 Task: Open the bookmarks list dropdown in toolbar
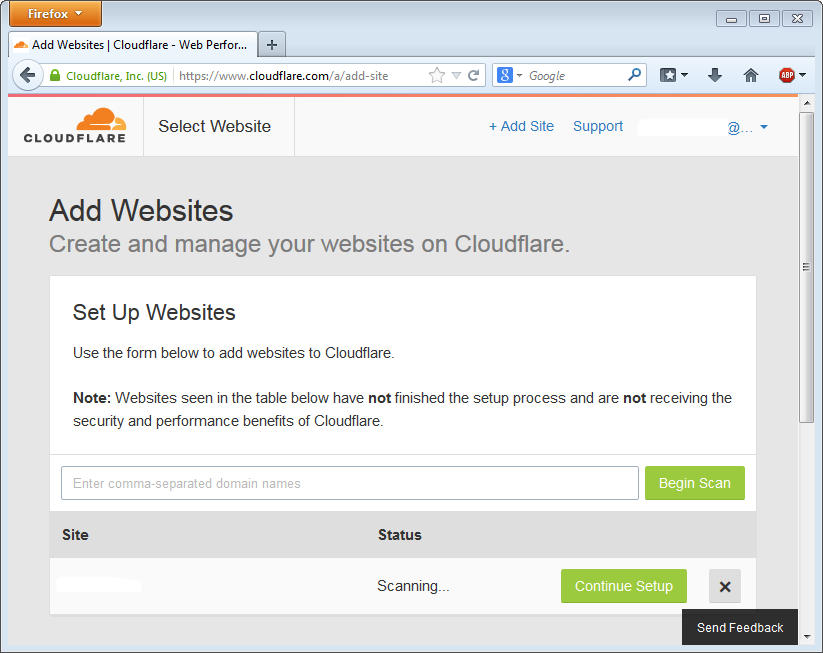click(x=674, y=75)
